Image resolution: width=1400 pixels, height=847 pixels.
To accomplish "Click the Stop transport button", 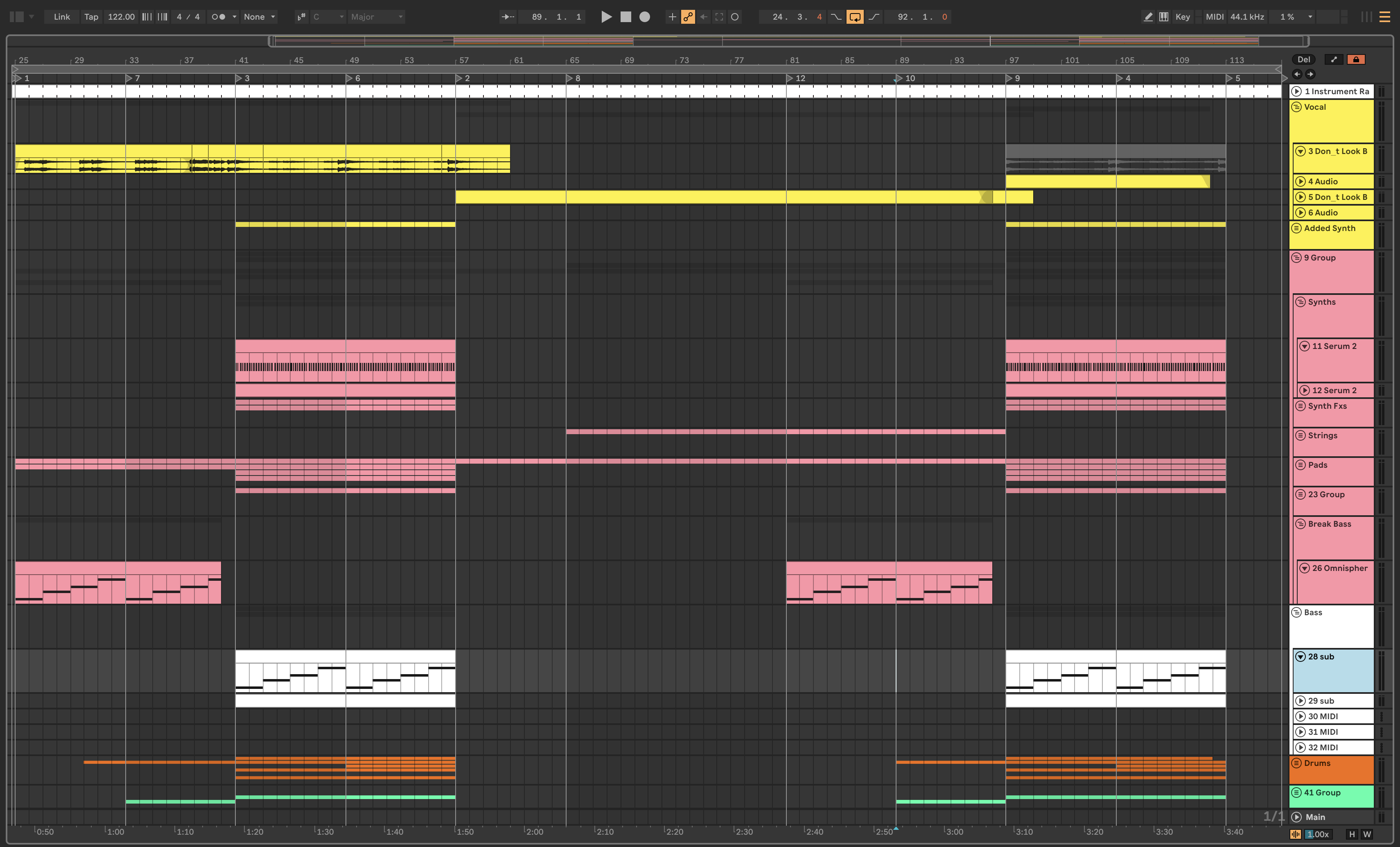I will (x=625, y=17).
